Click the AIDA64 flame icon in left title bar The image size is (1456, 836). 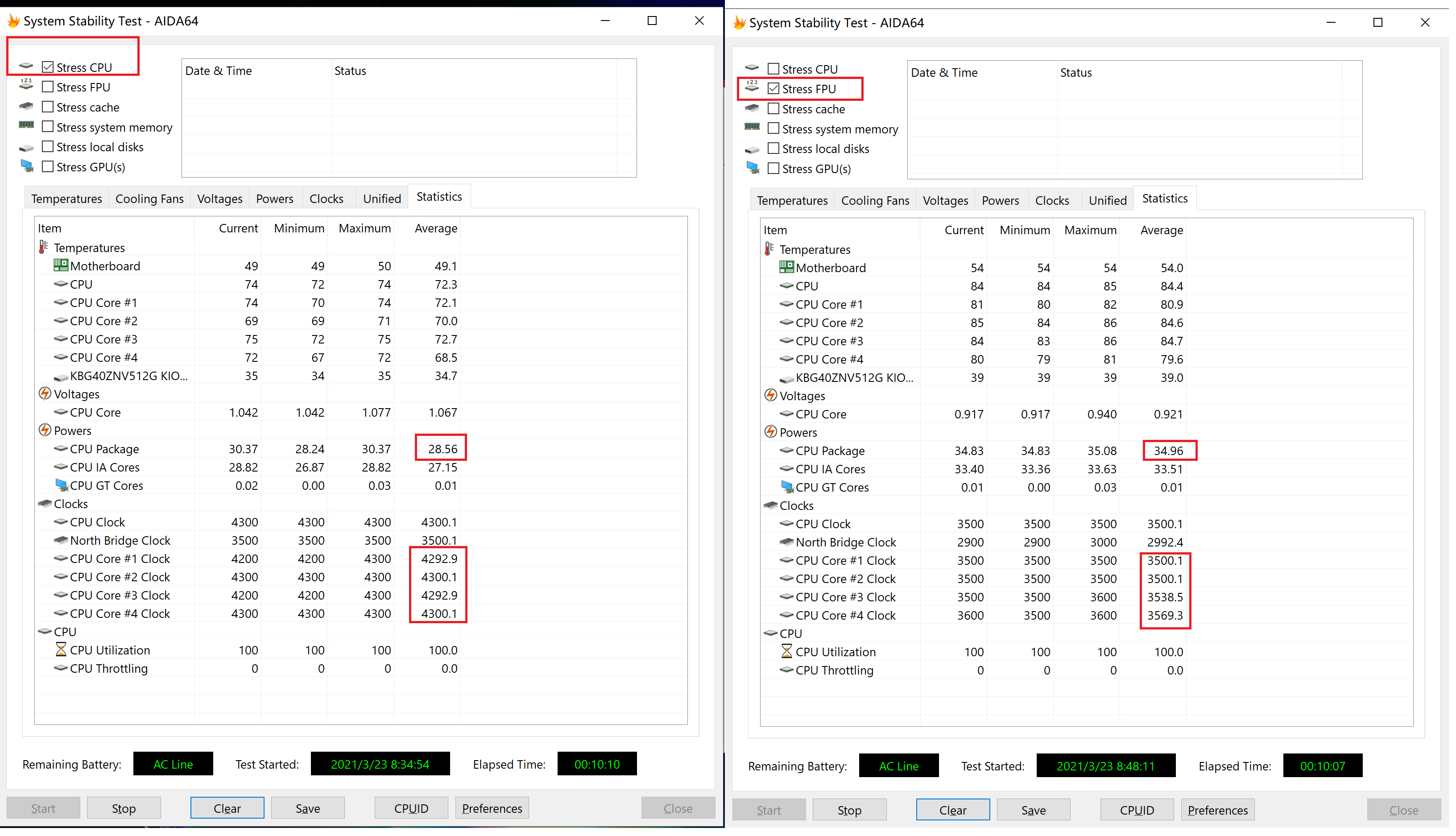click(x=14, y=21)
